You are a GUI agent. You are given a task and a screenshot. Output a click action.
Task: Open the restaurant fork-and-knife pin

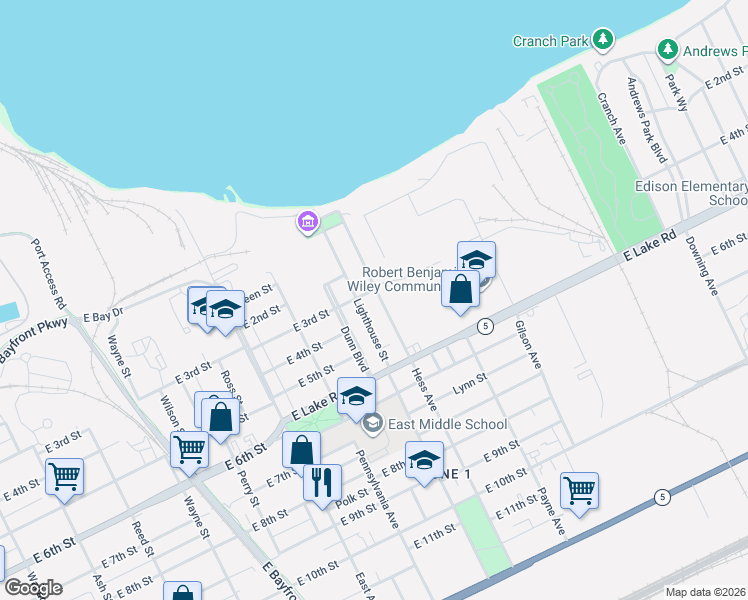coord(322,483)
